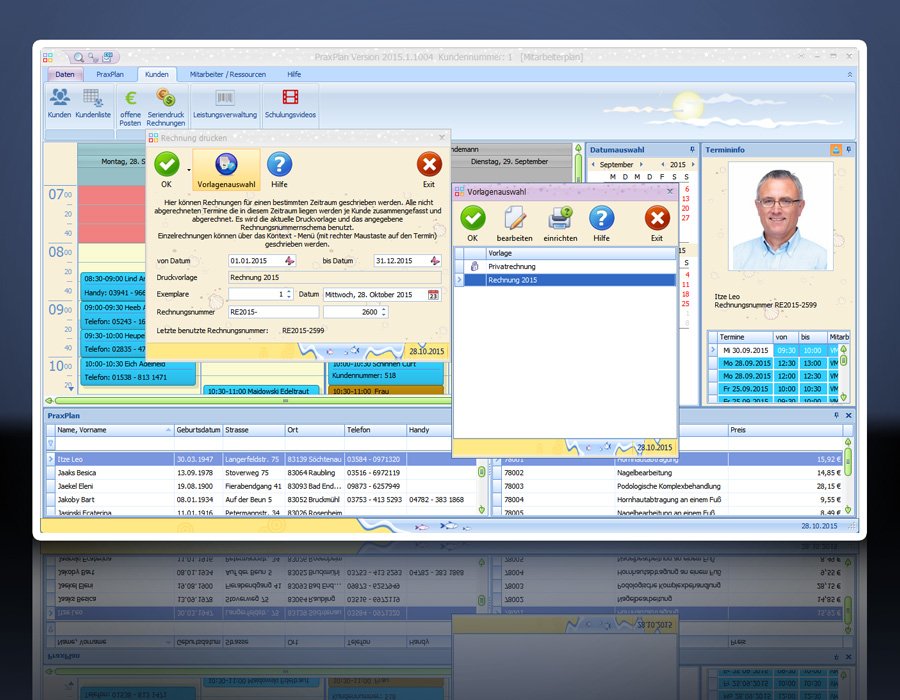Switch to the Daten tab
Image resolution: width=900 pixels, height=700 pixels.
[65, 75]
